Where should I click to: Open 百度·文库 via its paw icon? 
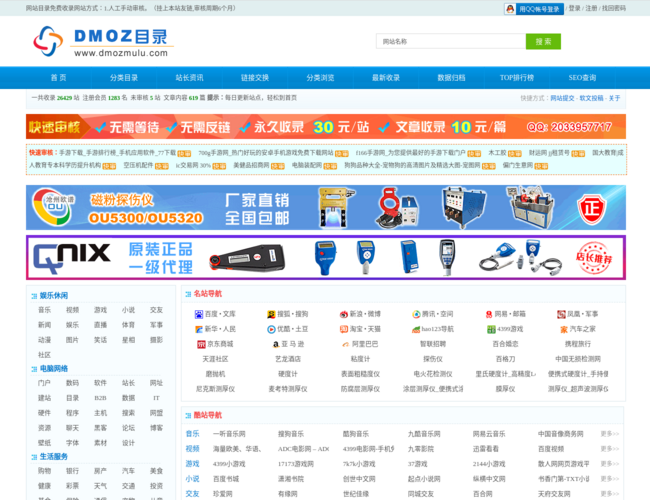pos(199,314)
